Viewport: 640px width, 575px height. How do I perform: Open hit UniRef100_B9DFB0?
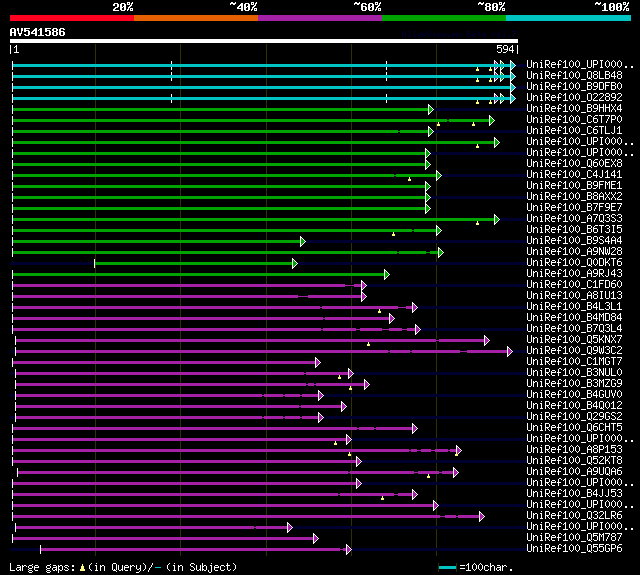574,87
